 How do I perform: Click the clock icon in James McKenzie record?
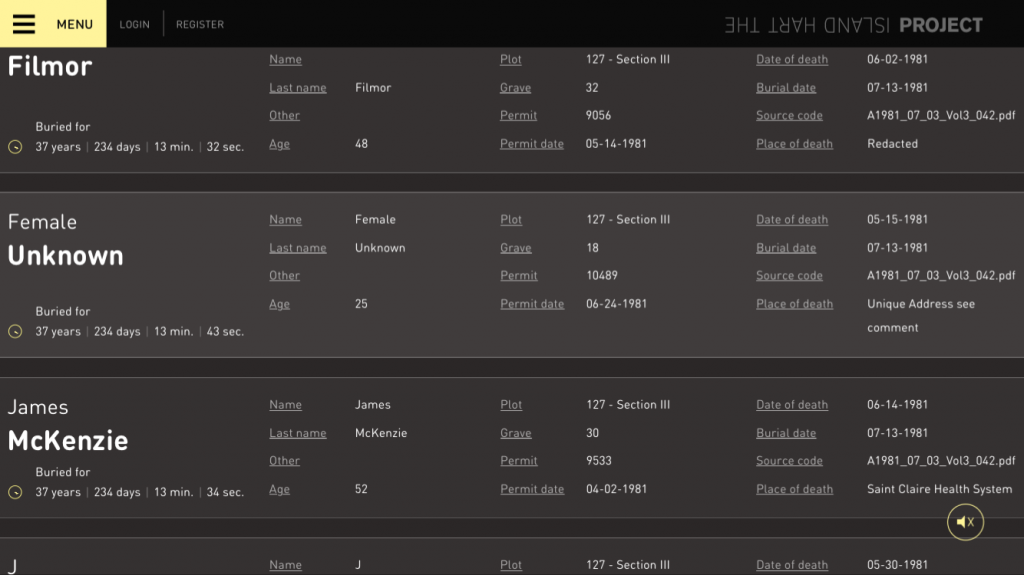tap(15, 492)
